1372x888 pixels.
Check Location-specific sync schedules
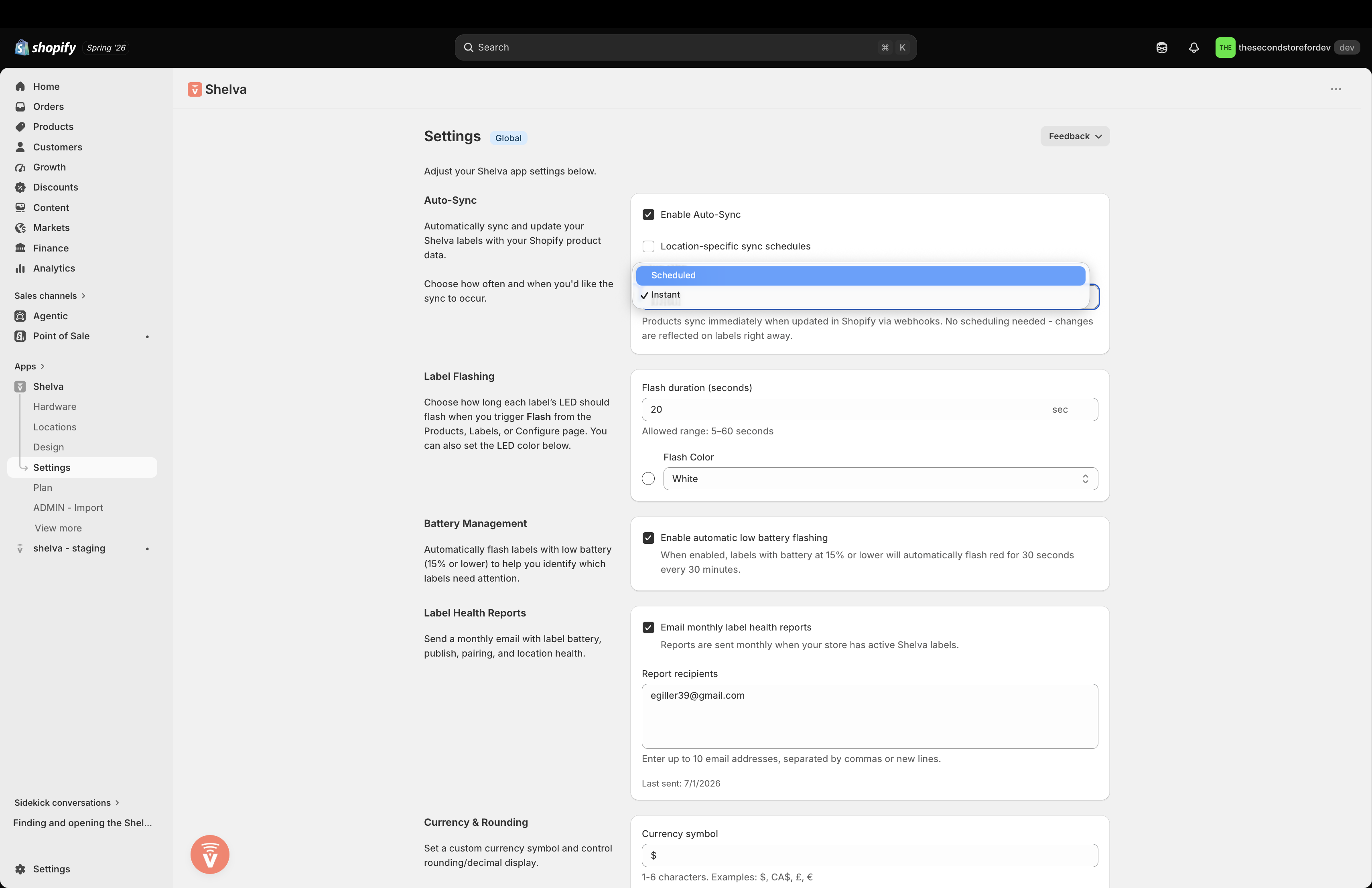(649, 246)
